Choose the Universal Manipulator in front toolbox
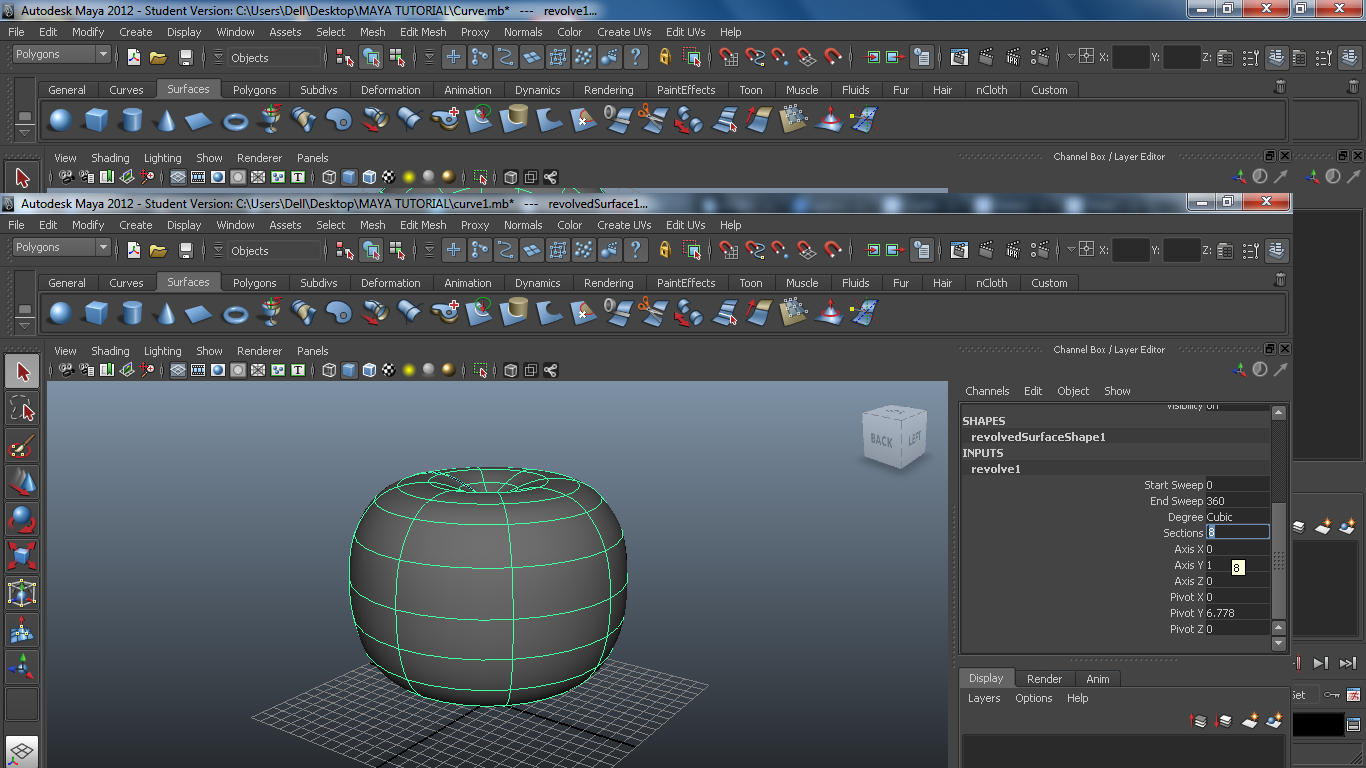This screenshot has width=1366, height=768. [22, 593]
